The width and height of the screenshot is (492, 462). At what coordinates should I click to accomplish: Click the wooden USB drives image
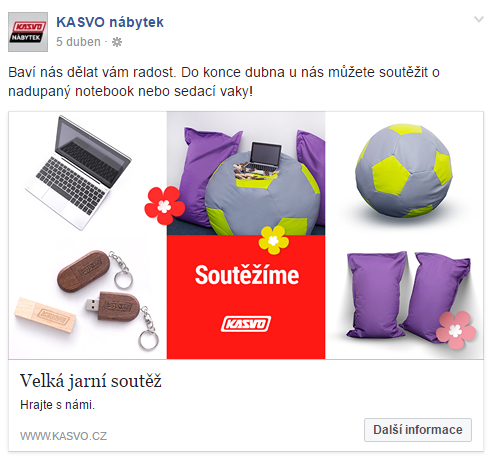[x=87, y=299]
